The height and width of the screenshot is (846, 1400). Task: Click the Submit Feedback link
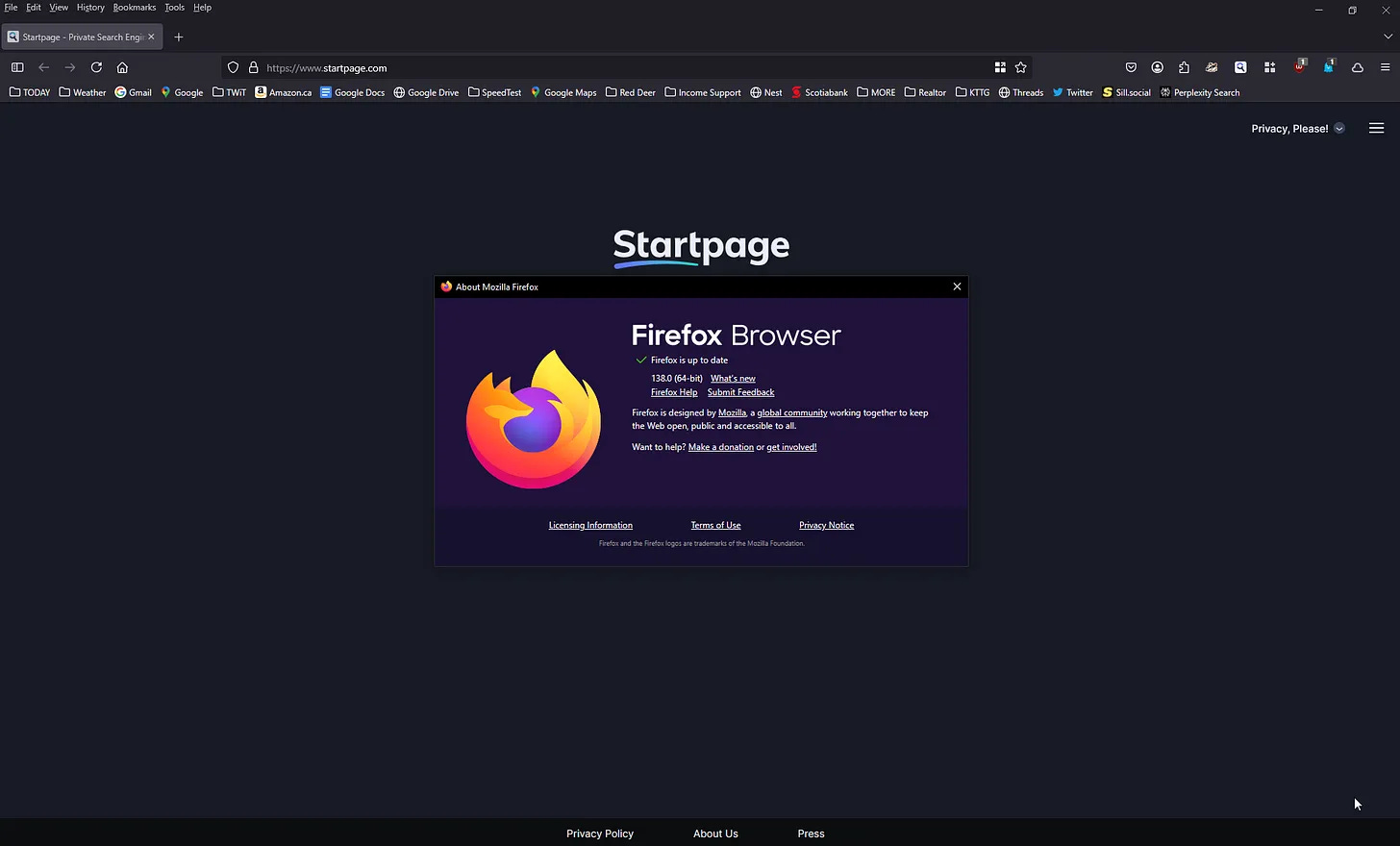click(x=740, y=392)
